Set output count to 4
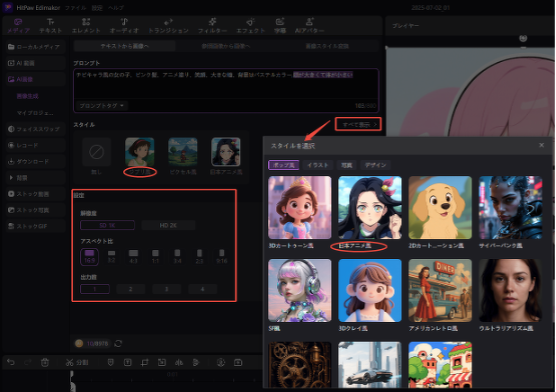The height and width of the screenshot is (392, 556). [202, 289]
